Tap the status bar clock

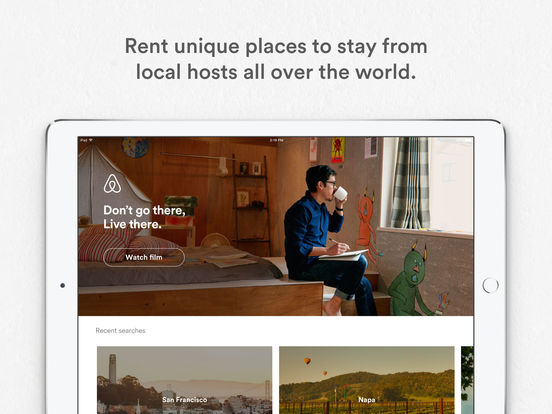point(276,140)
